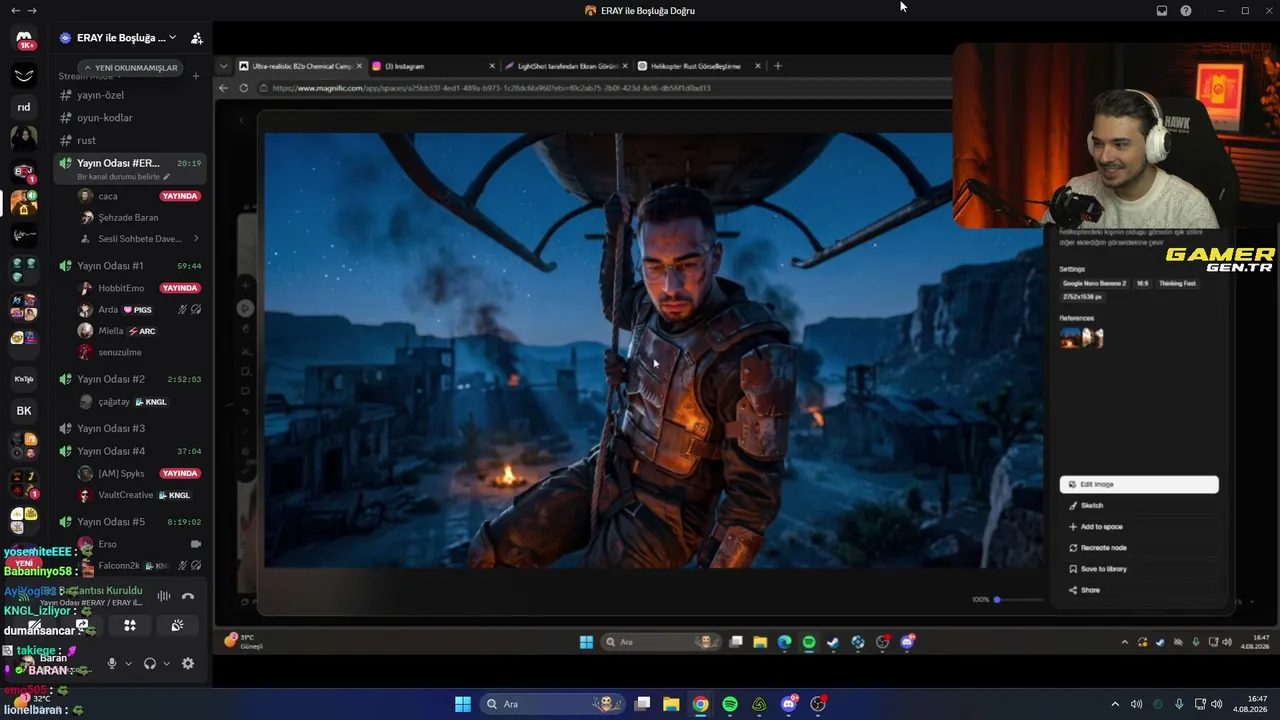Viewport: 1280px width, 720px height.
Task: Expand the ERAY ile Boşluğa server menu
Action: pyautogui.click(x=172, y=38)
